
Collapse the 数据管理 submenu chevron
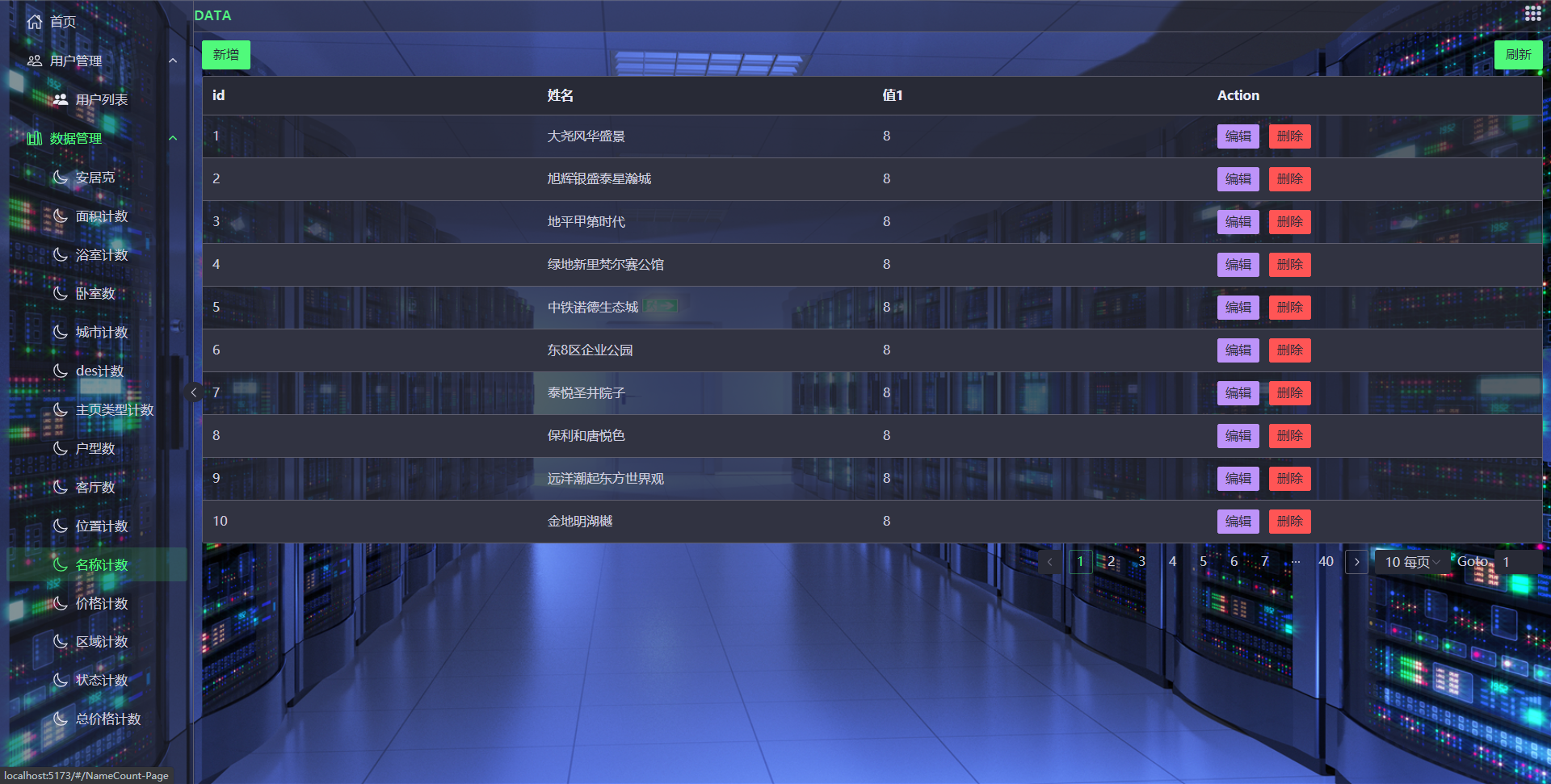point(173,138)
